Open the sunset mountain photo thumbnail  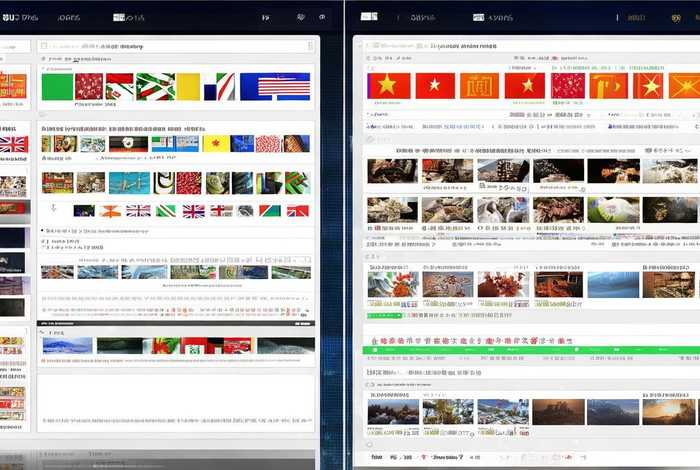[x=666, y=412]
